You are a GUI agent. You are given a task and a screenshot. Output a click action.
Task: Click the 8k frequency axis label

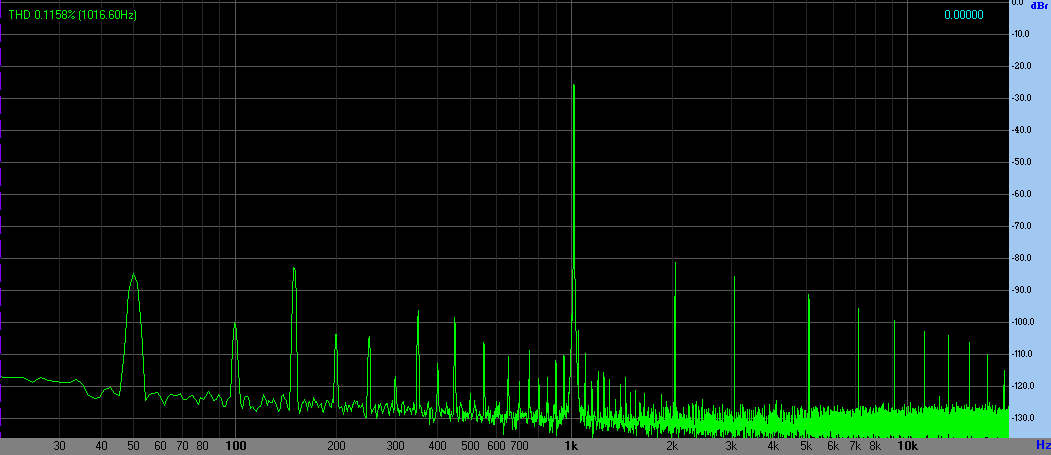point(875,446)
